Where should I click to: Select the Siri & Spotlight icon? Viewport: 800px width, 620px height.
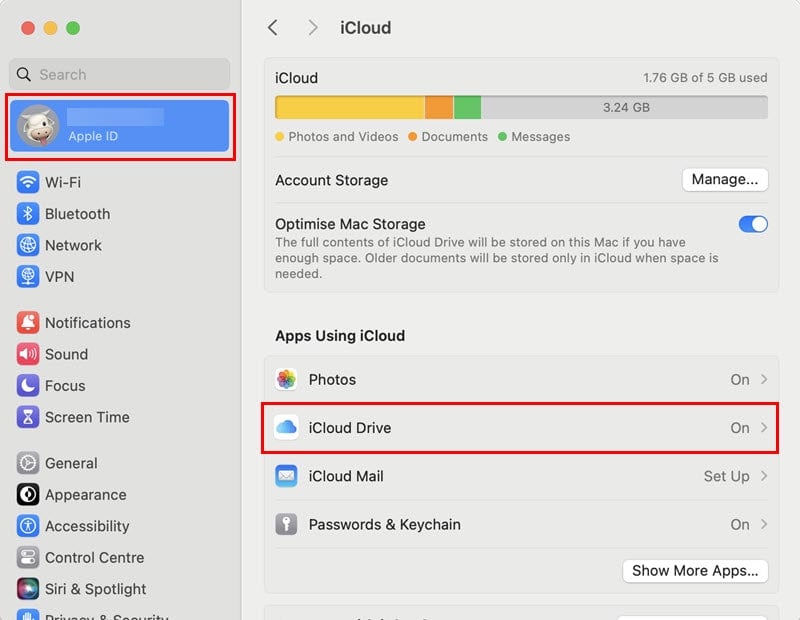point(28,589)
